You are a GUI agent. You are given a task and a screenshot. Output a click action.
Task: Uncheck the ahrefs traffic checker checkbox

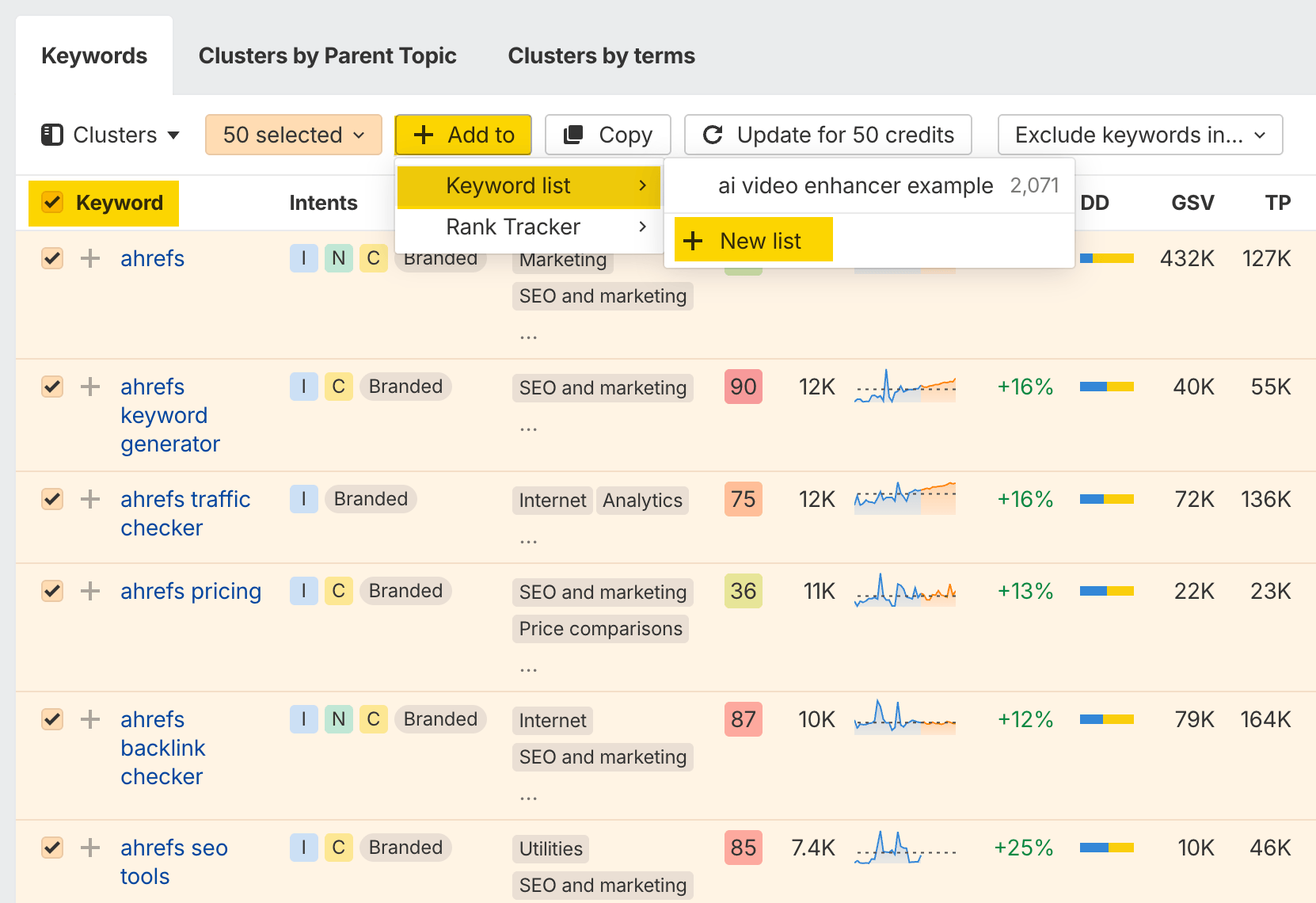click(52, 499)
